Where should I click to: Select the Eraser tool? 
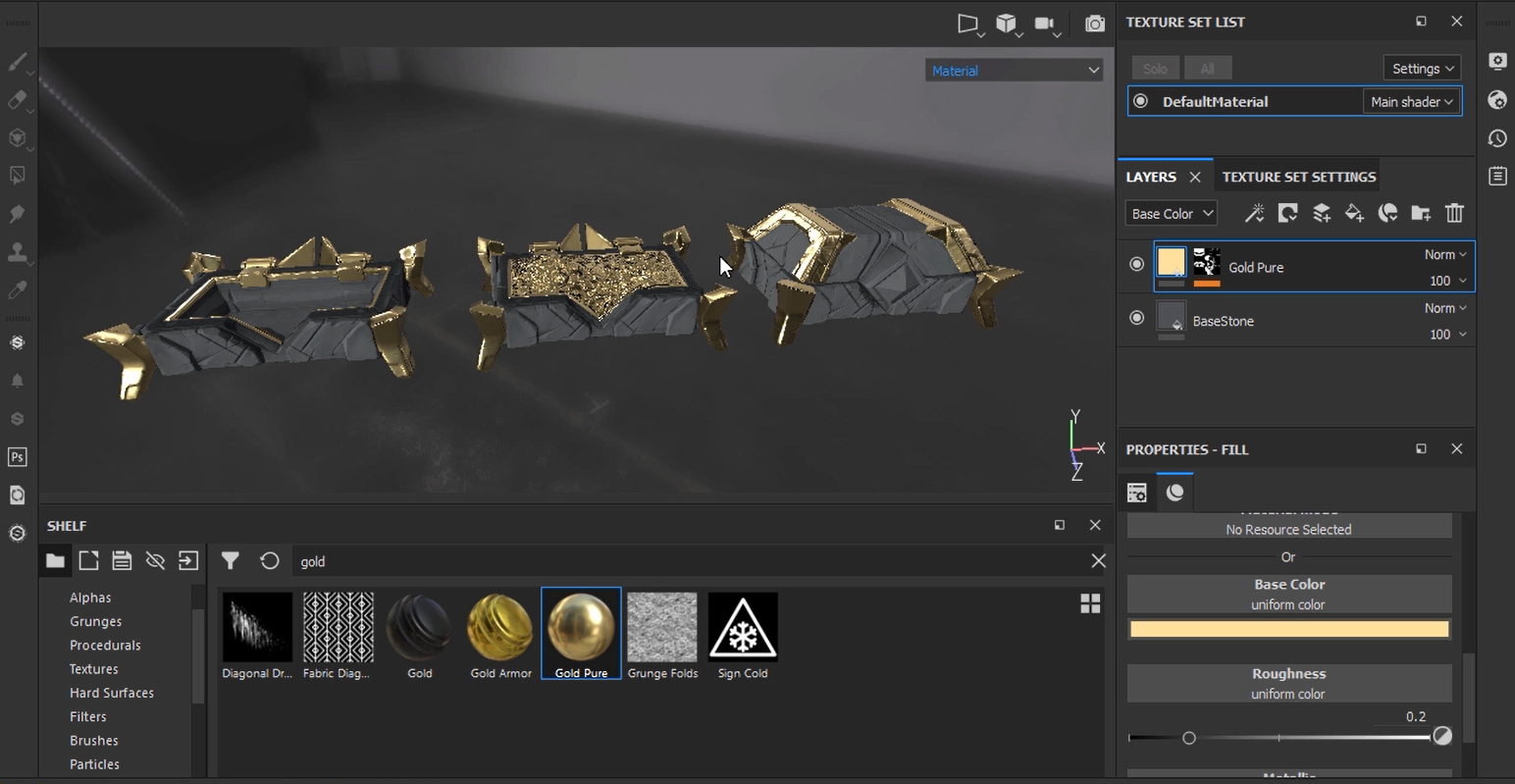point(17,100)
